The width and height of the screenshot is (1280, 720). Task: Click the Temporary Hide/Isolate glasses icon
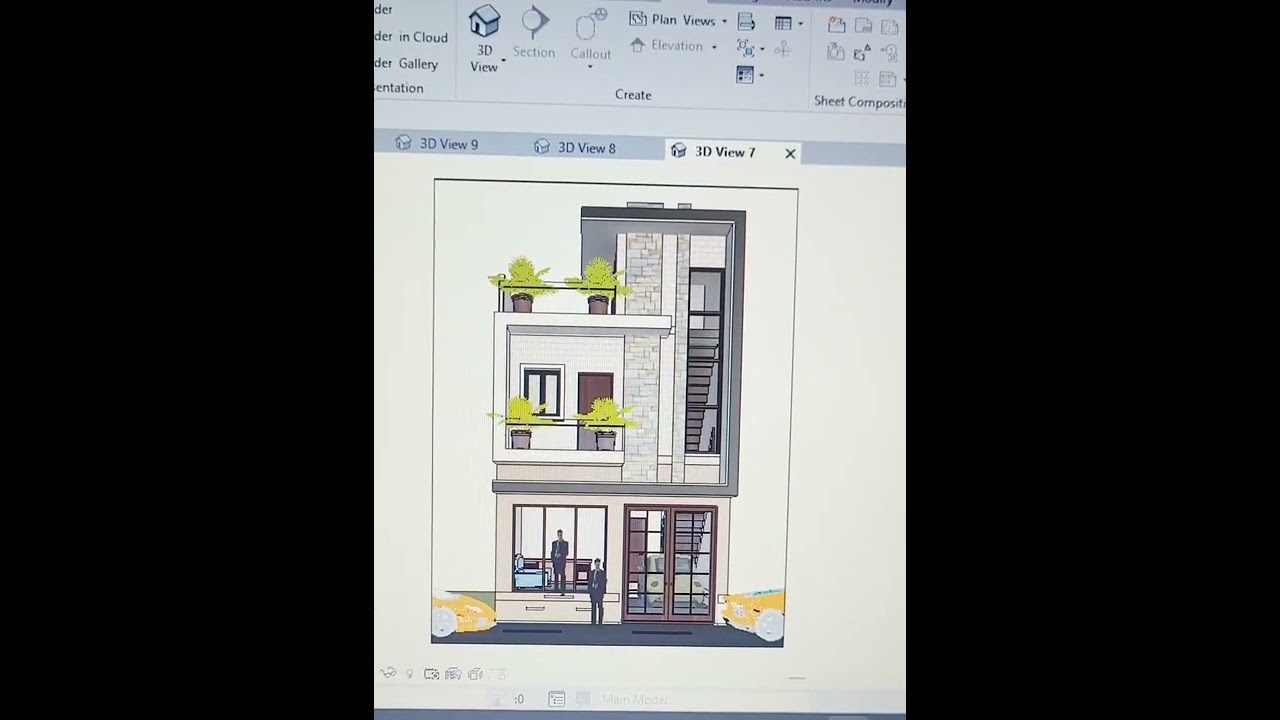pos(388,673)
